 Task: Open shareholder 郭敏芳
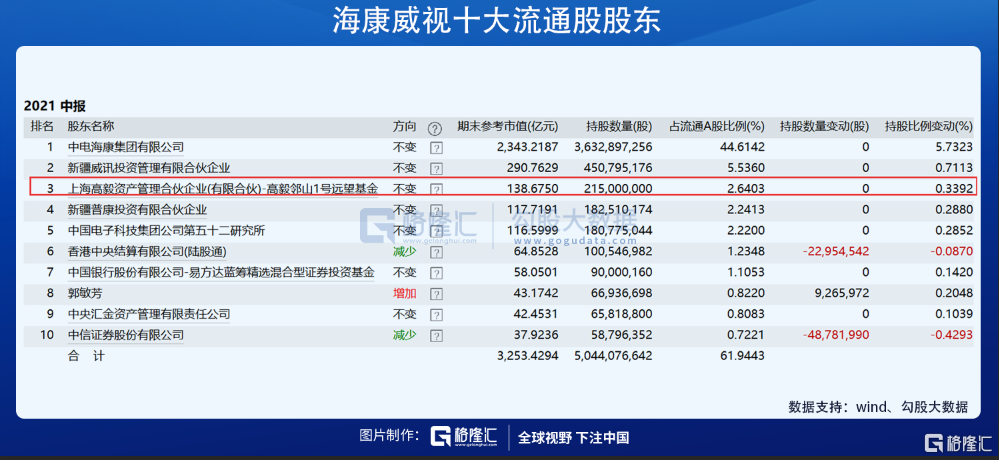[x=85, y=293]
